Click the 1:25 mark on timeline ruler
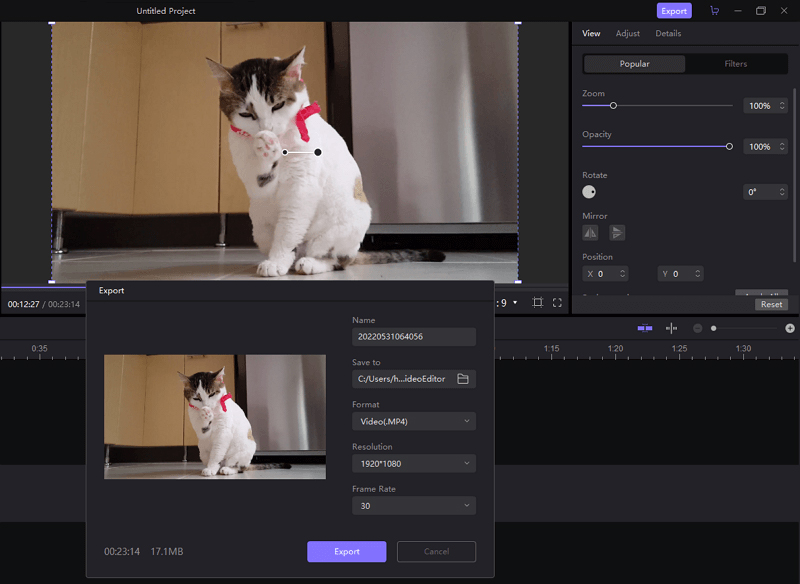The height and width of the screenshot is (584, 800). point(679,349)
